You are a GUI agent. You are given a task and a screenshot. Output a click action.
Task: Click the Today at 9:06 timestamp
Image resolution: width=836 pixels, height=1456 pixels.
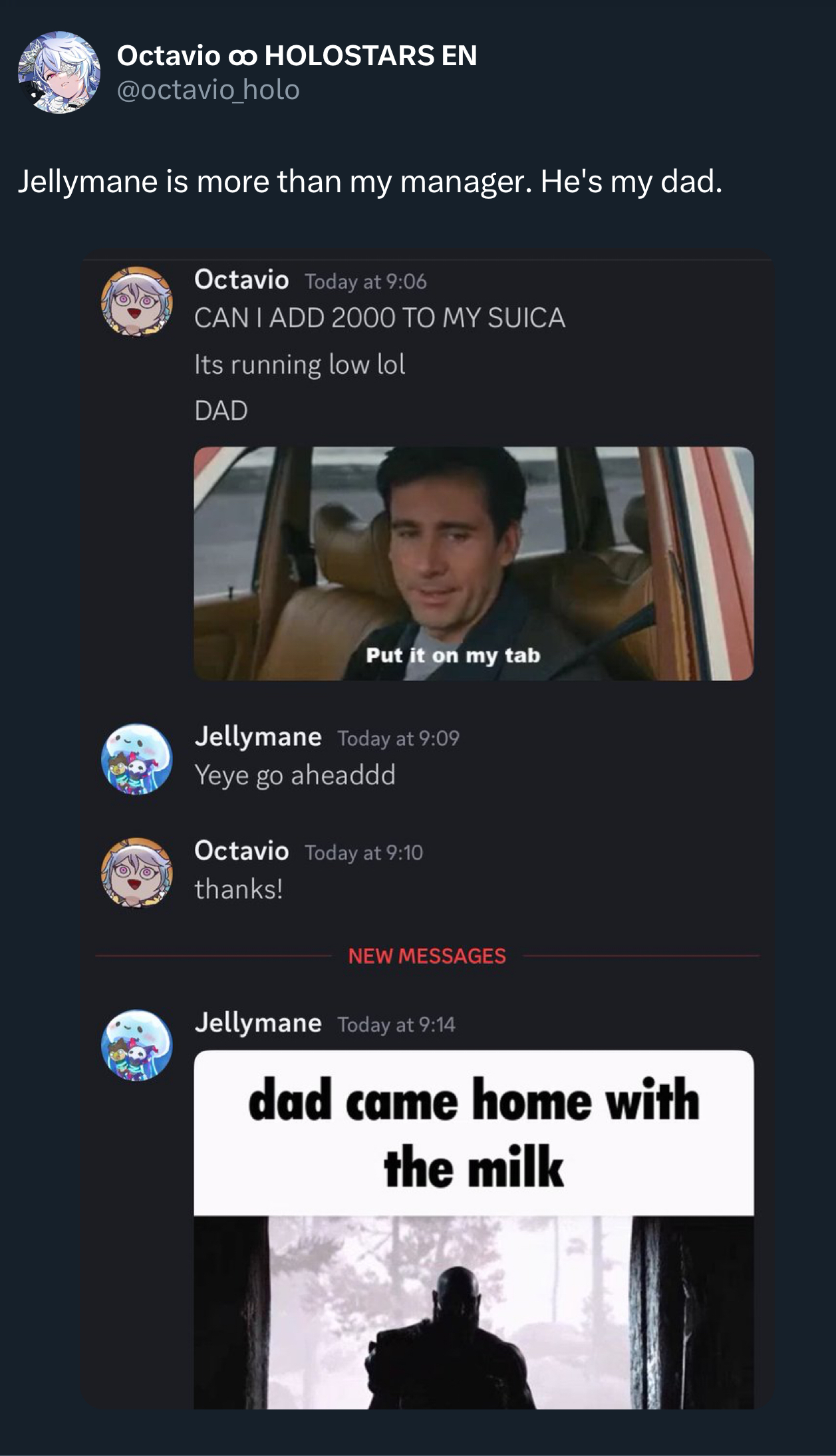(x=366, y=281)
